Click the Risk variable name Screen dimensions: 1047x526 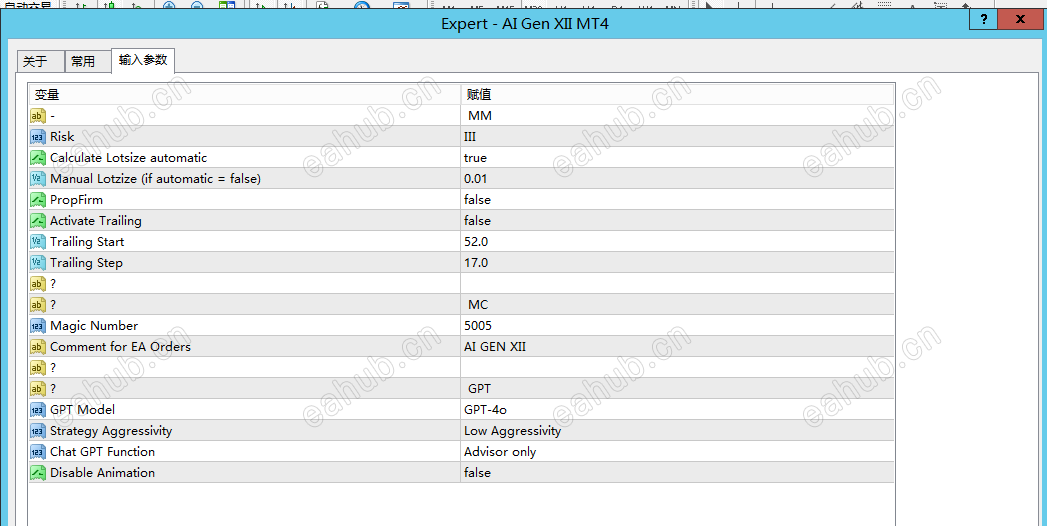[x=62, y=137]
